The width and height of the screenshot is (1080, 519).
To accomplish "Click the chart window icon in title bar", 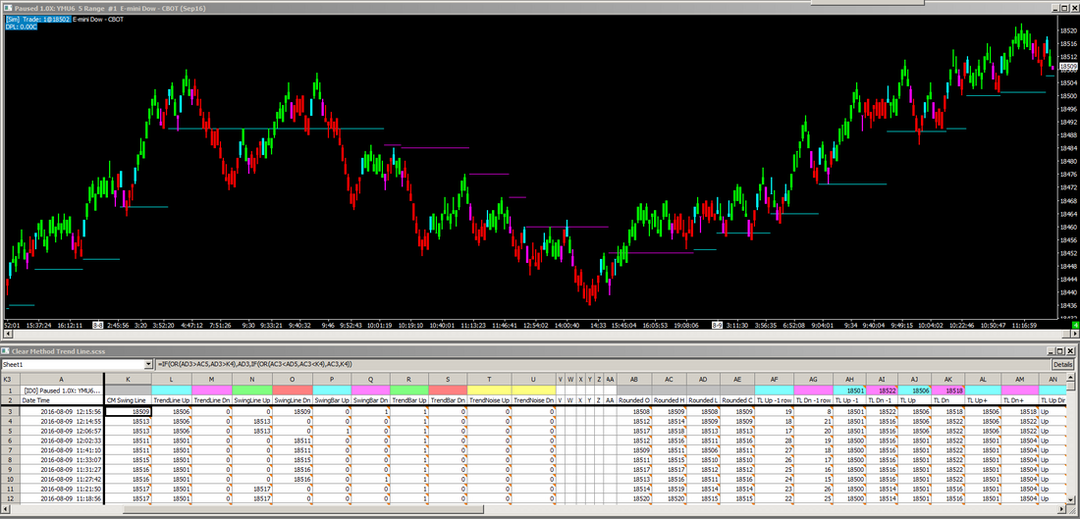I will [x=6, y=6].
